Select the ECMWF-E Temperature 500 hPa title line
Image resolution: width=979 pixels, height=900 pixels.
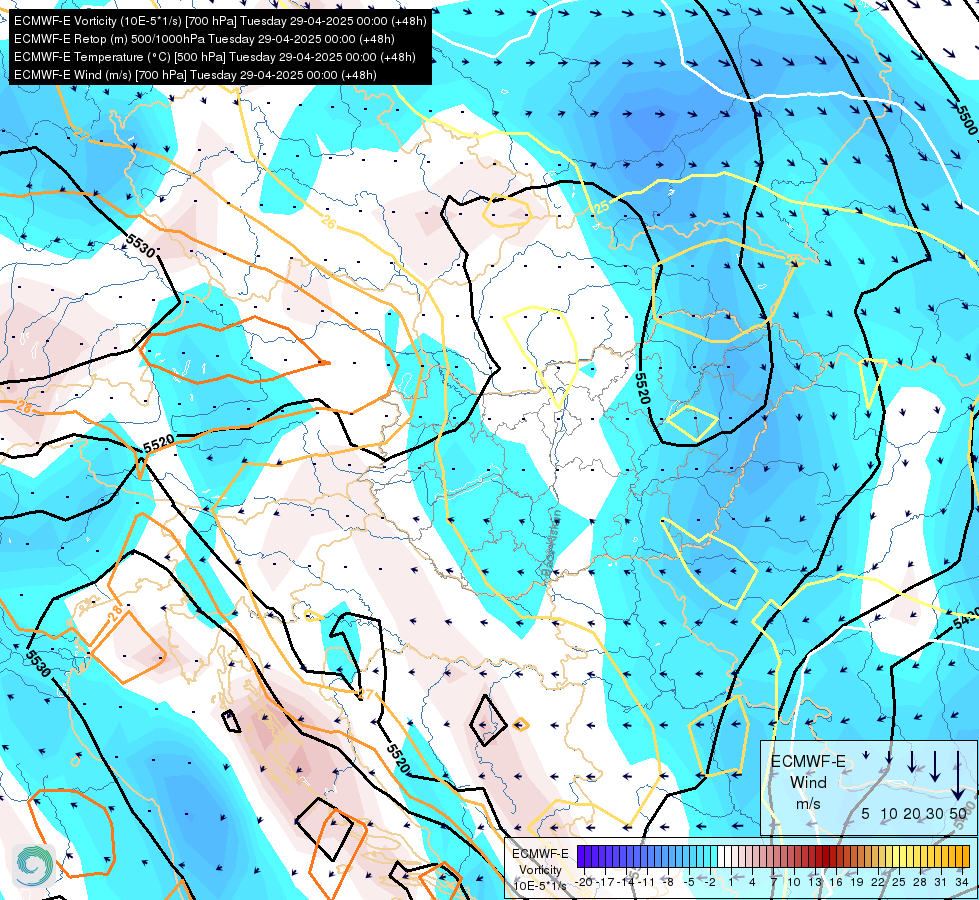214,57
